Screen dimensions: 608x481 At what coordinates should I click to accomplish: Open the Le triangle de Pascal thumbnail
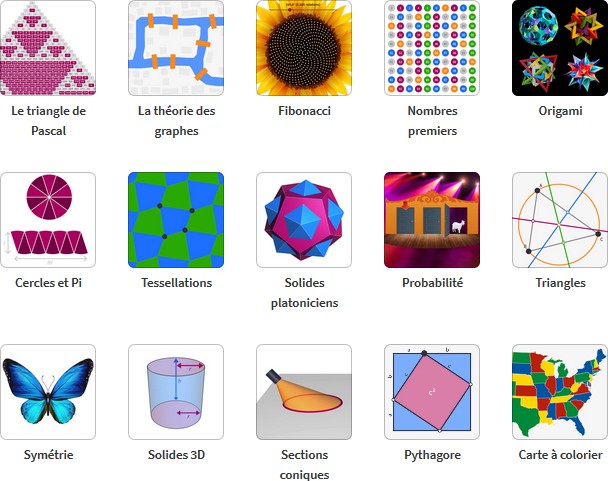[48, 48]
